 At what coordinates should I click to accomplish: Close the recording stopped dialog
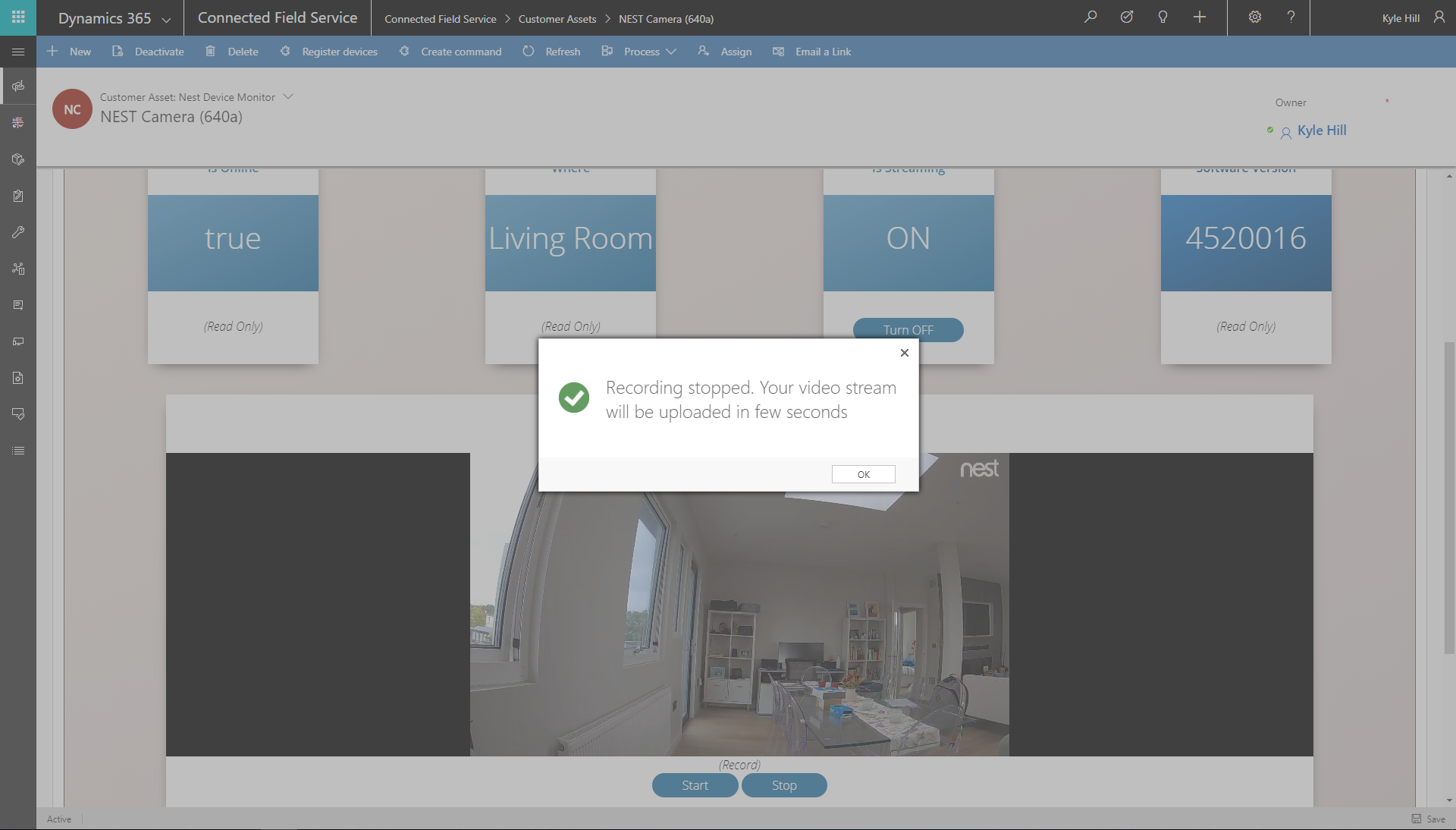pyautogui.click(x=905, y=353)
